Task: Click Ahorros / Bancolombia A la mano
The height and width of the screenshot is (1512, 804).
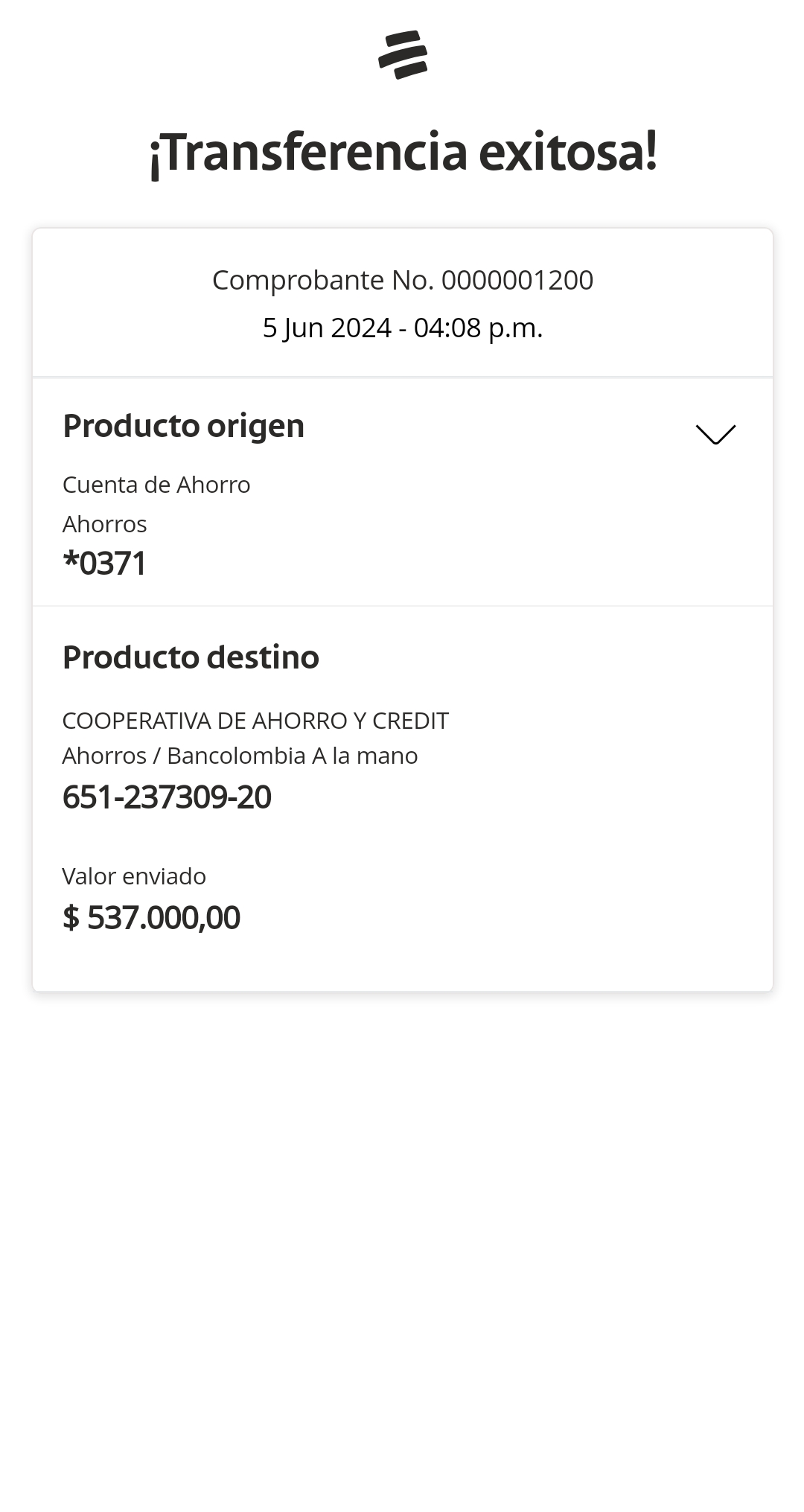Action: pos(240,756)
